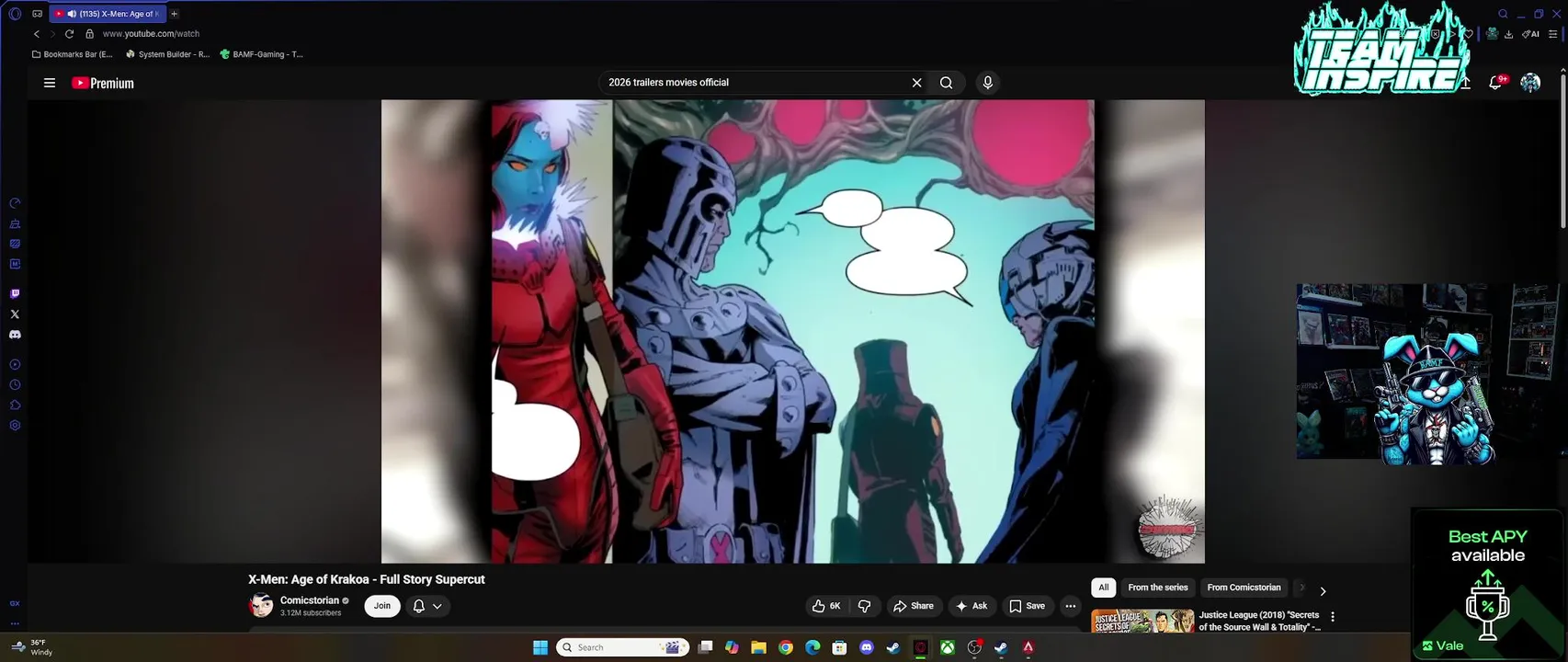Show more filter chips with the arrow
Screen dimensions: 1568x662
coord(1323,591)
